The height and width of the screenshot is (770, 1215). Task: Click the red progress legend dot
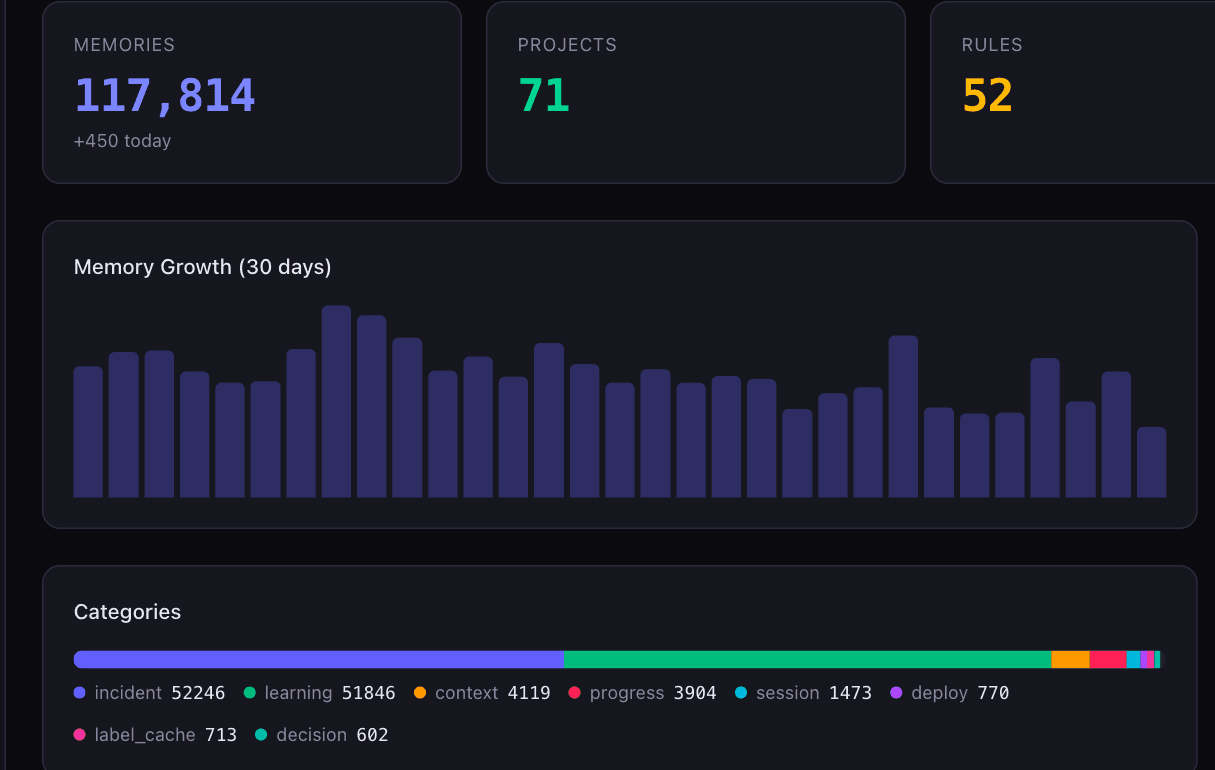pos(575,693)
